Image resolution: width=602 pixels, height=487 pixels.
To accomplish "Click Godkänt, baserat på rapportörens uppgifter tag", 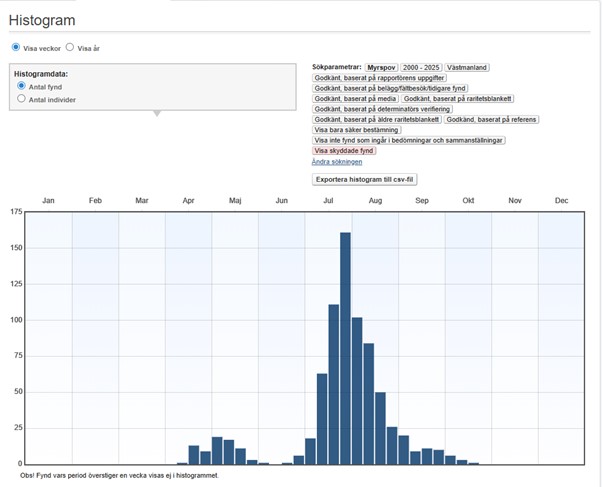I will pyautogui.click(x=380, y=78).
